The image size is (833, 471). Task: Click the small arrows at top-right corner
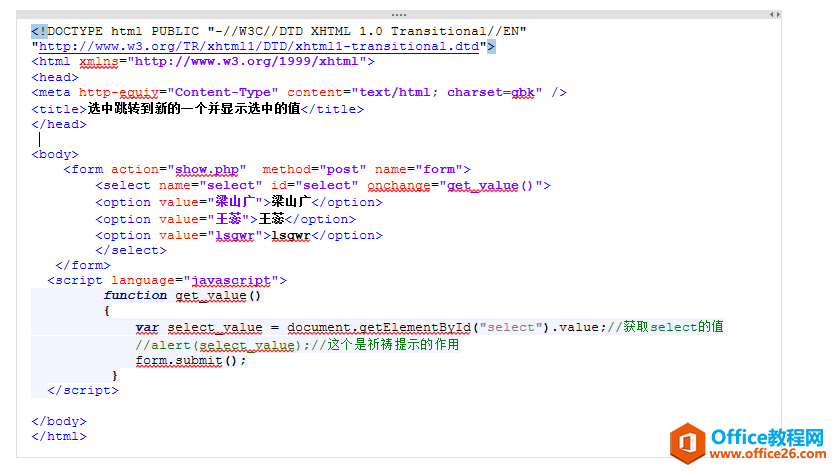773,15
